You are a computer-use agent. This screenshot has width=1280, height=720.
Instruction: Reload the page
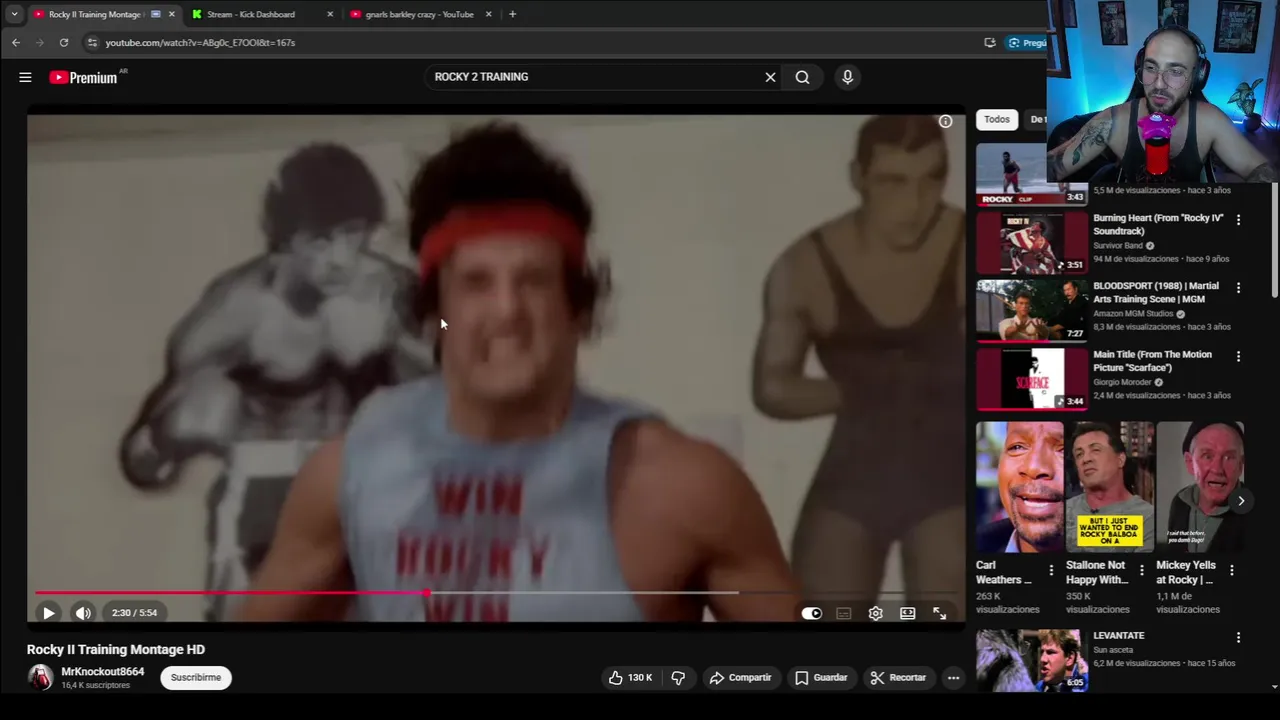[x=63, y=42]
